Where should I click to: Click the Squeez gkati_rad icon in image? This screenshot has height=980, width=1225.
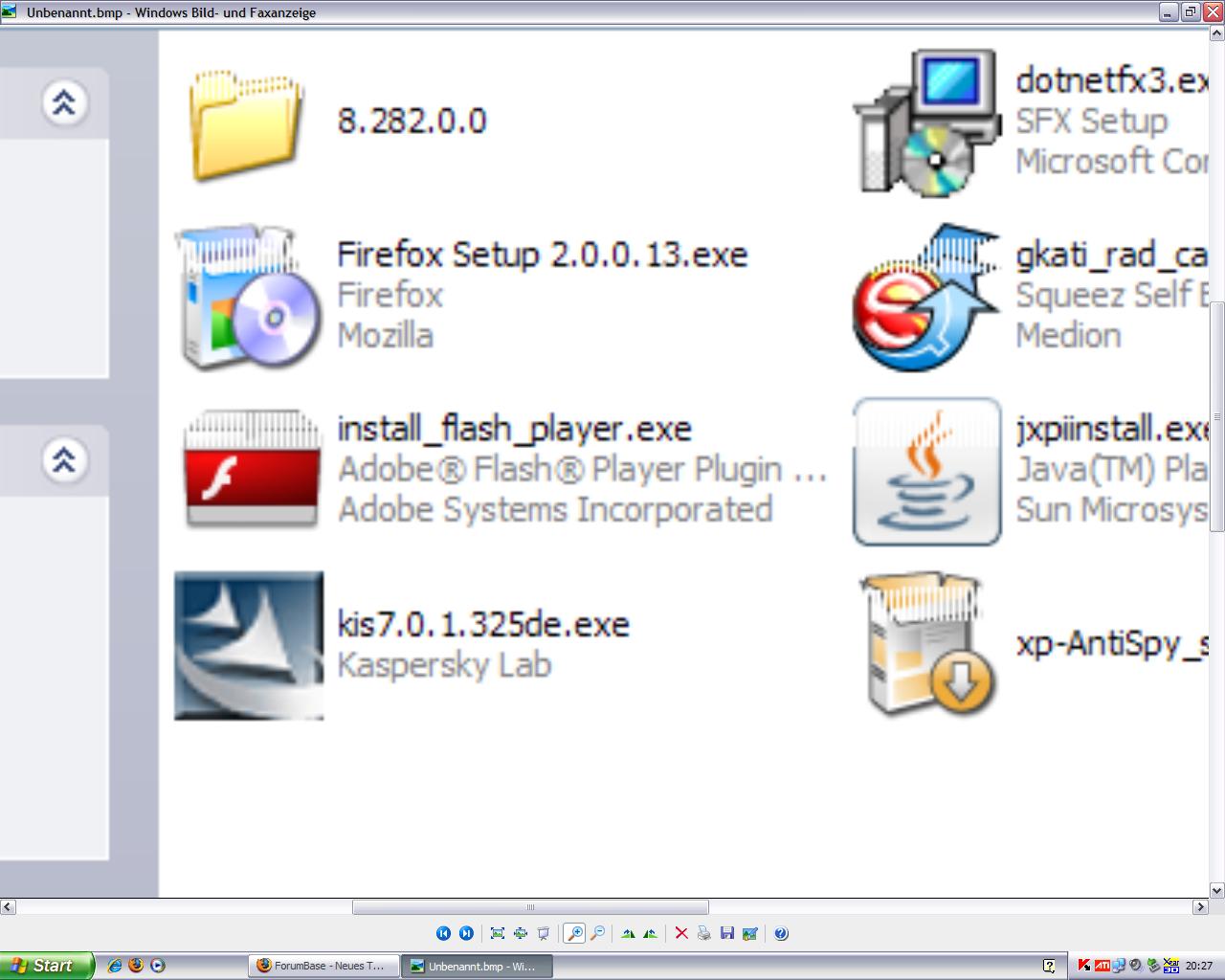(x=926, y=299)
